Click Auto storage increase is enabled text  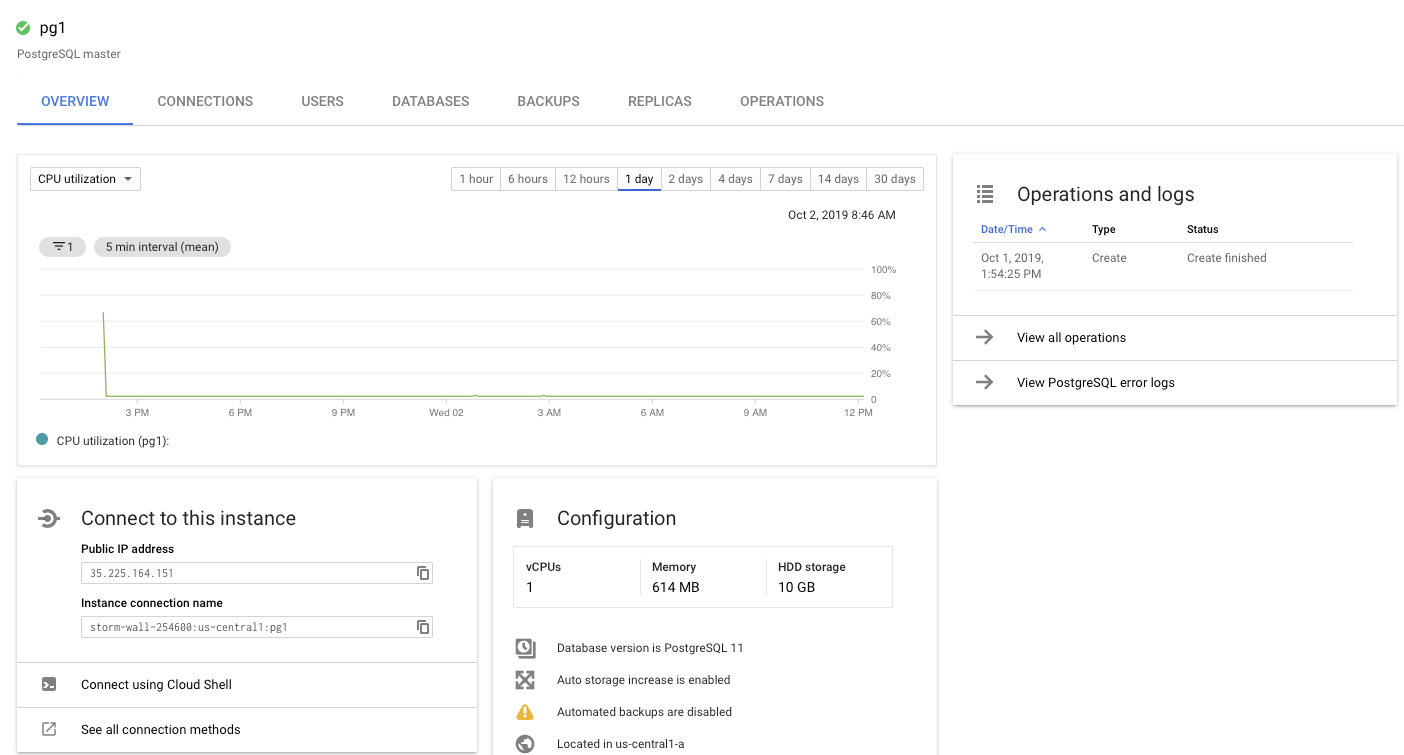coord(644,680)
